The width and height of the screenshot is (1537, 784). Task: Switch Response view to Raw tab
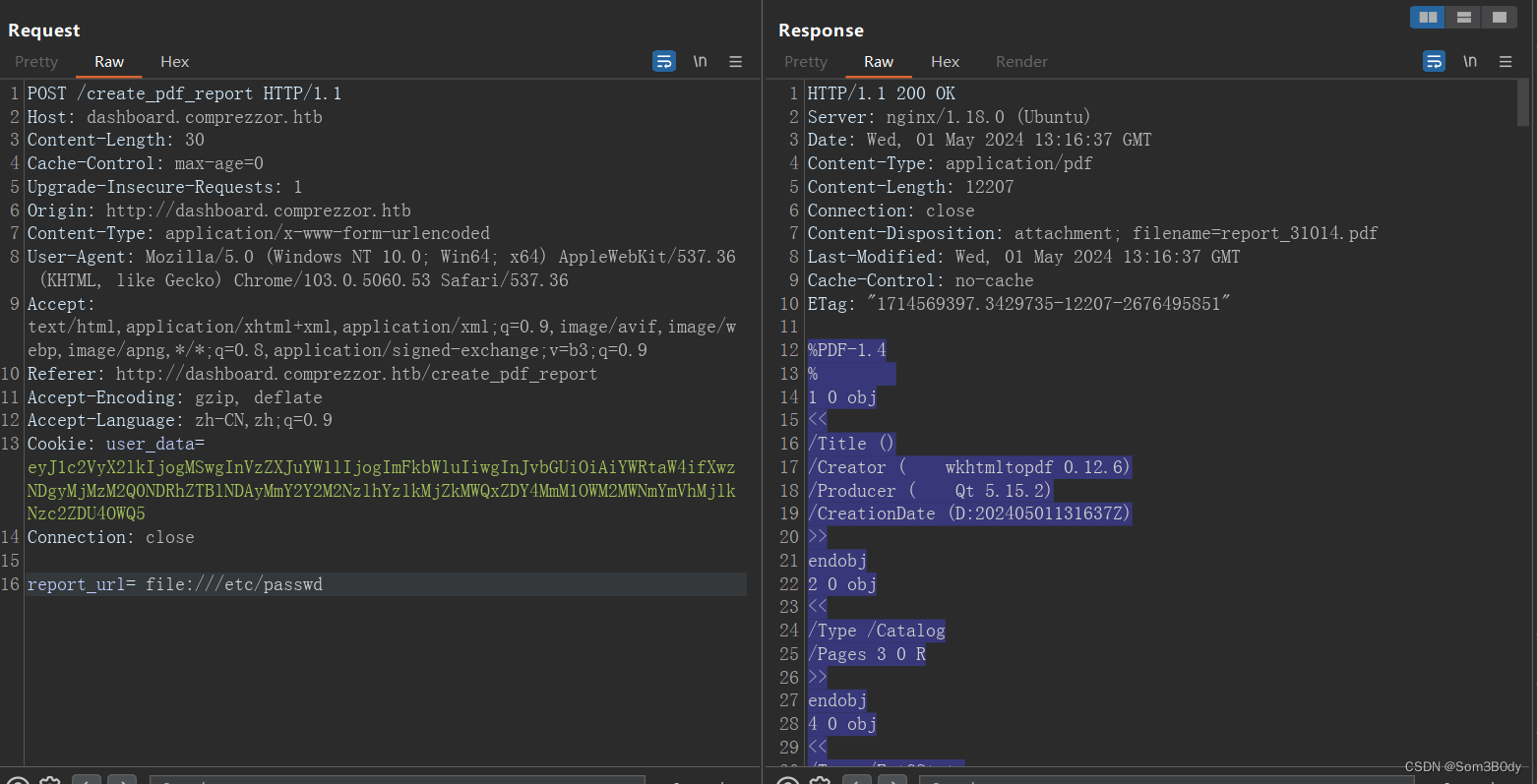tap(879, 61)
